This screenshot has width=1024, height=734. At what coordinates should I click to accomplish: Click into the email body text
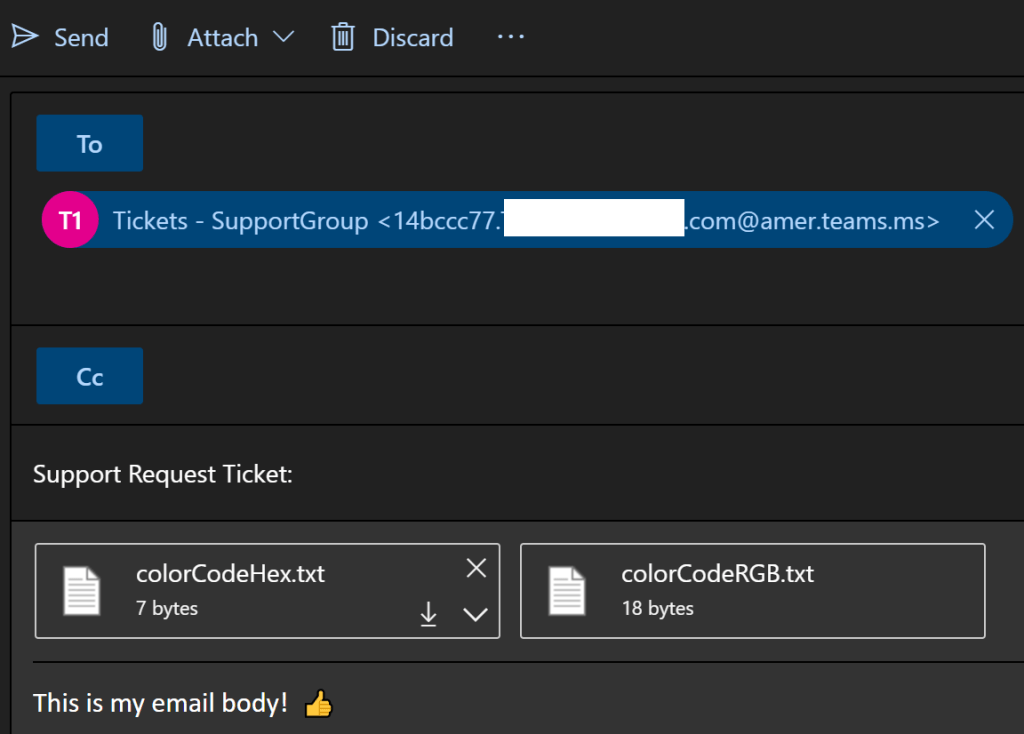click(x=160, y=703)
